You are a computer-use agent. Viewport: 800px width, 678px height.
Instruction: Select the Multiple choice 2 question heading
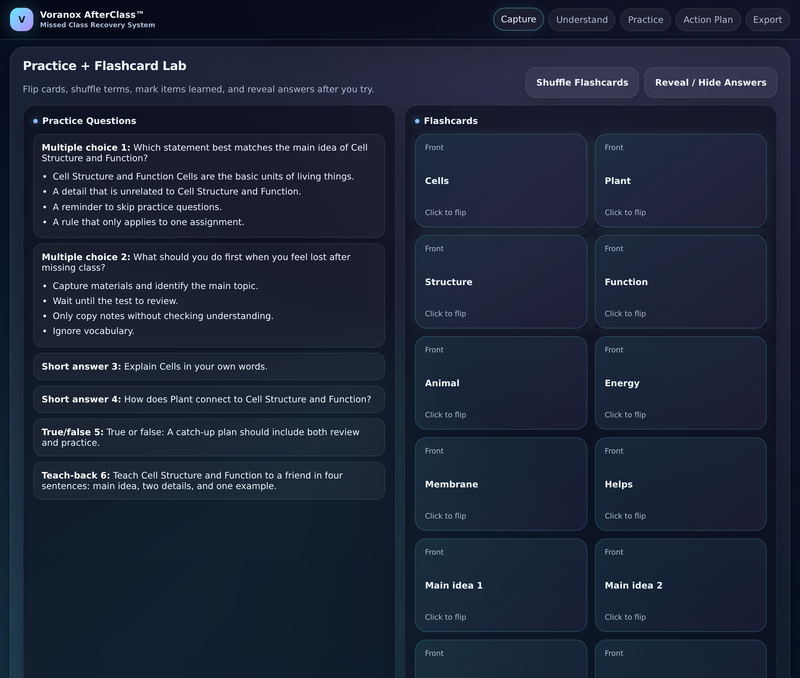pos(196,262)
